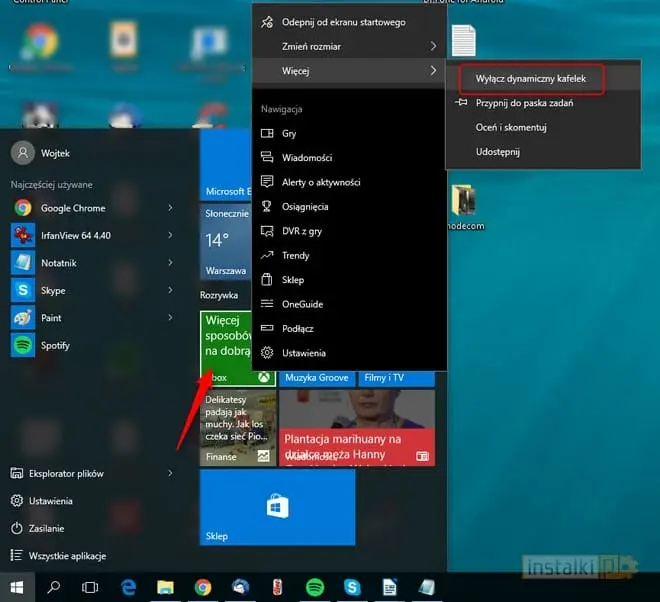Open Wszystkie aplikacje list
Image resolution: width=660 pixels, height=602 pixels.
66,556
